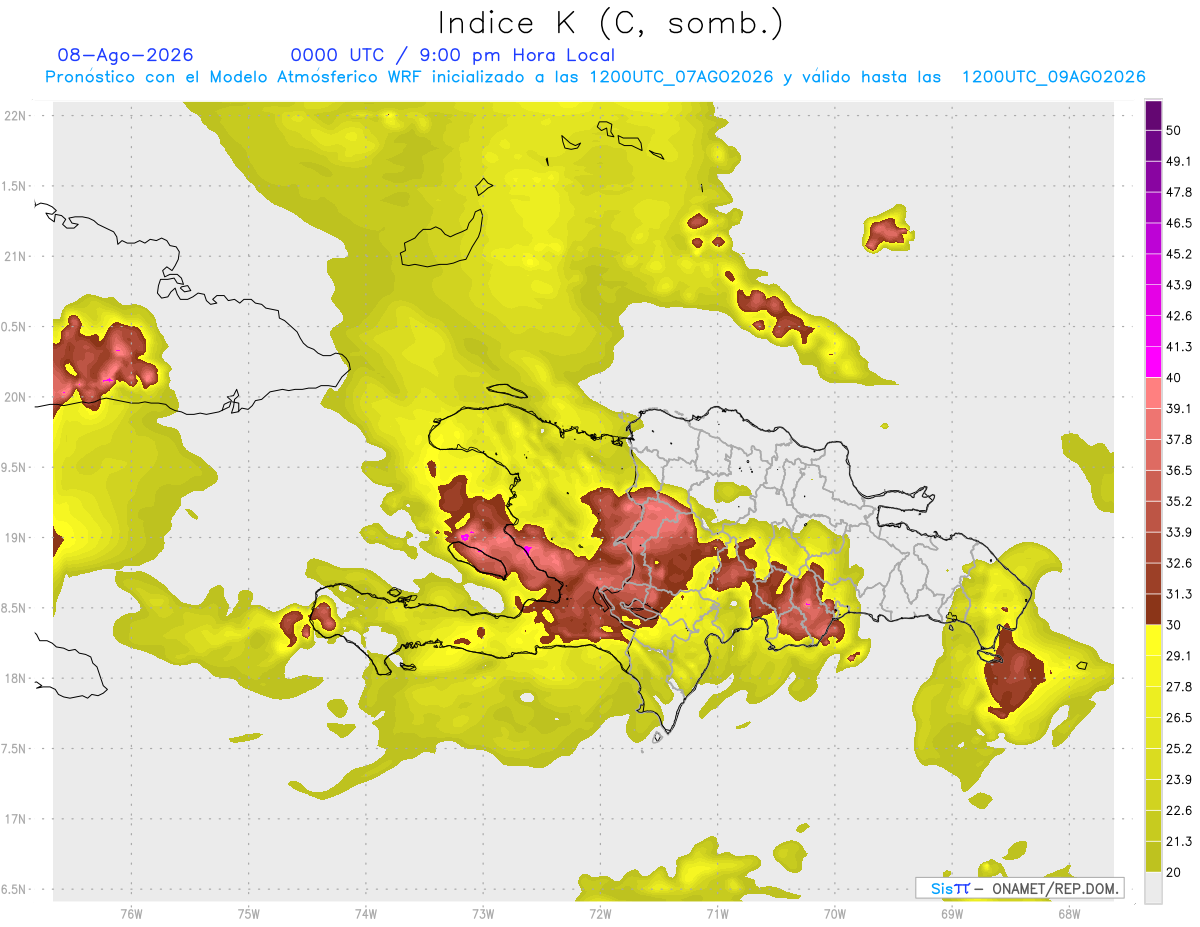Viewport: 1200px width, 927px height.
Task: Select the date label "08-Ago-2026"
Action: (x=126, y=55)
